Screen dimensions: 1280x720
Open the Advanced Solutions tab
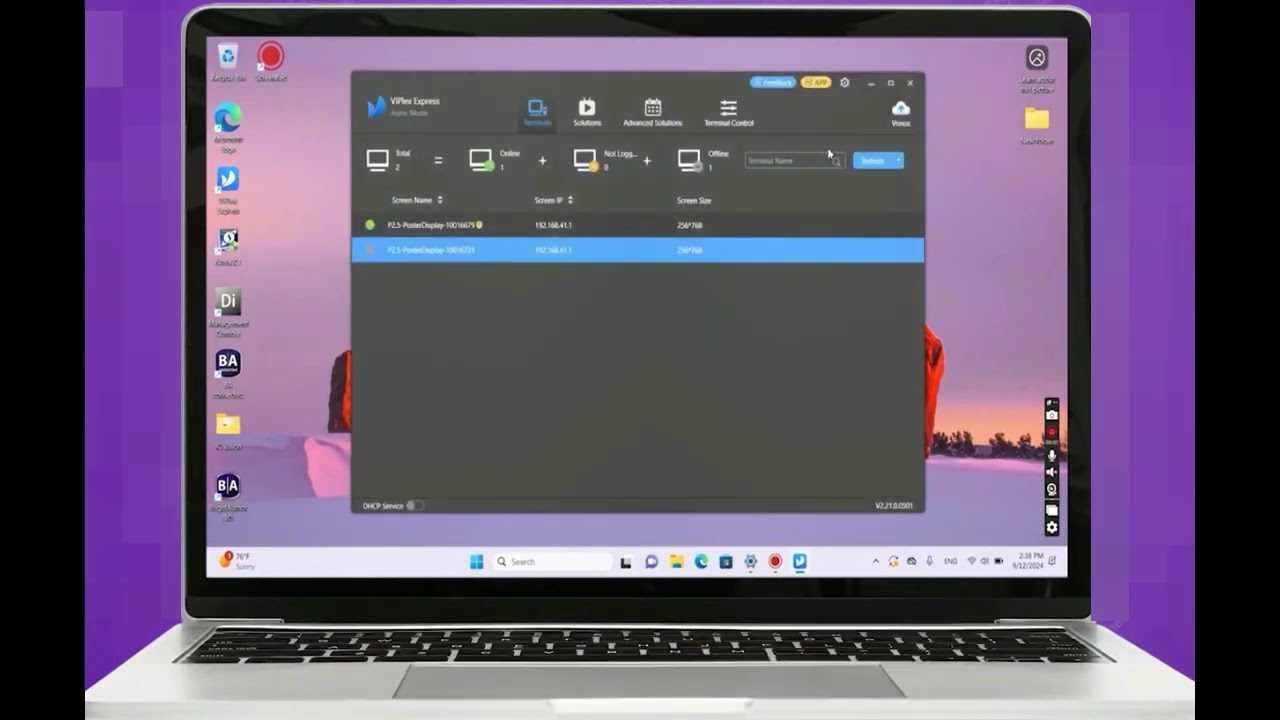click(x=652, y=112)
